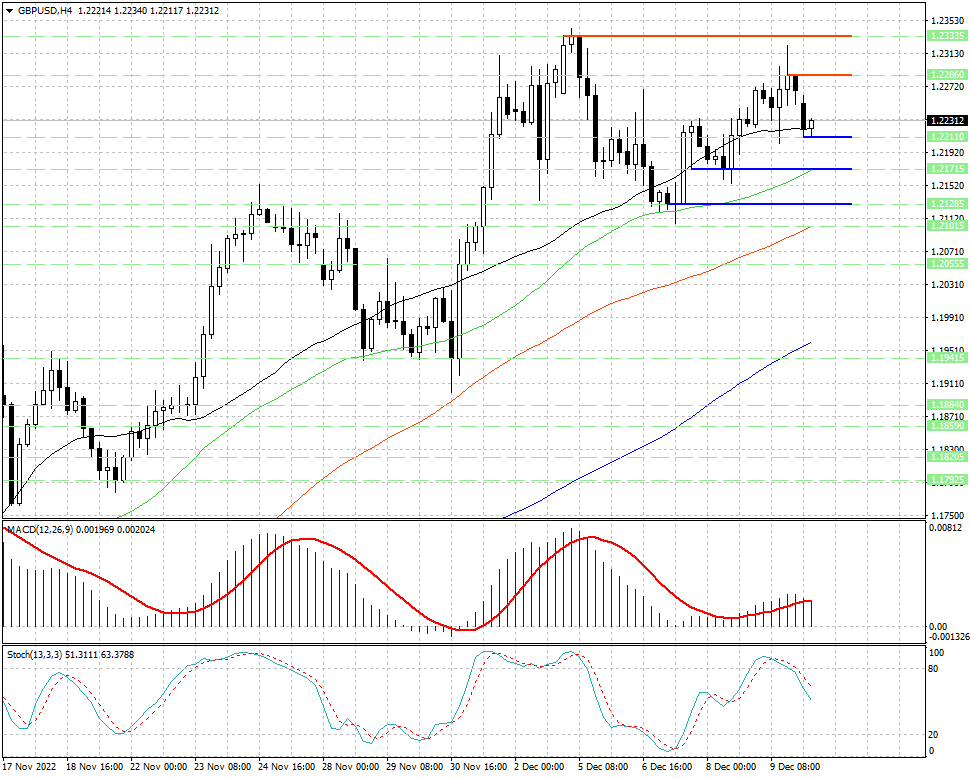Click the MACD scale value 0.00812
971x778 pixels.
946,528
